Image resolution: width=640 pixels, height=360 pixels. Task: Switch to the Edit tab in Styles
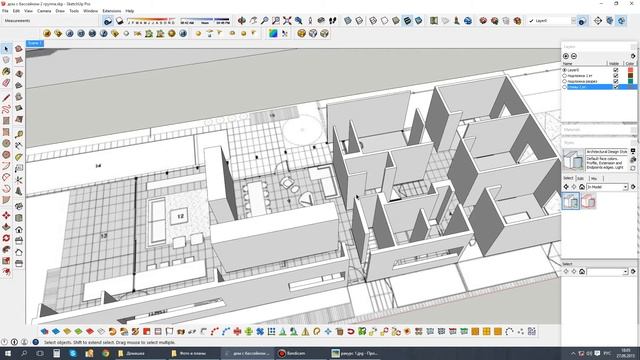click(x=580, y=178)
